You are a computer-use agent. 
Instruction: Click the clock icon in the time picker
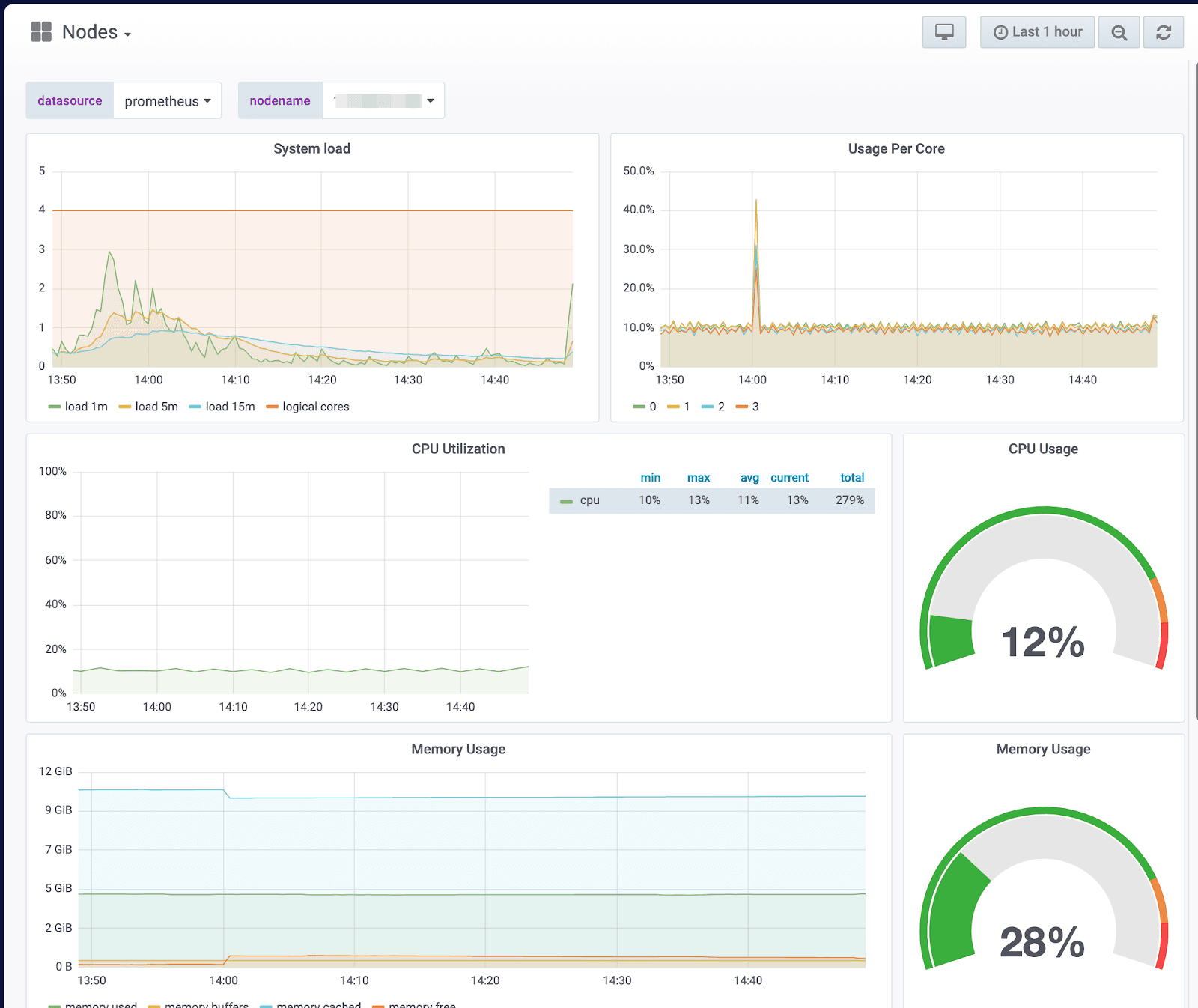click(1000, 31)
